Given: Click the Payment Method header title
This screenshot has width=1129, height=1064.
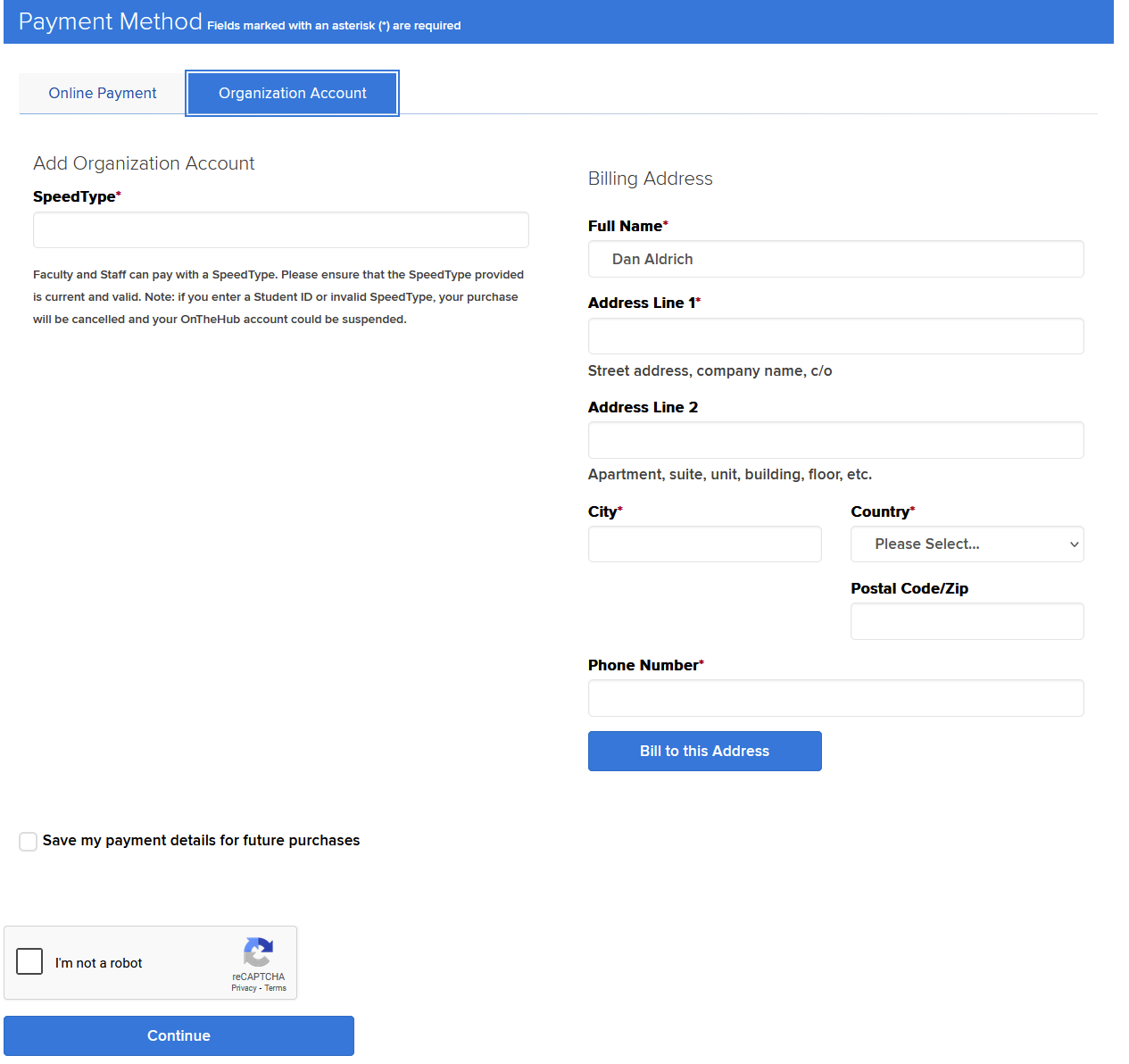Looking at the screenshot, I should [111, 21].
